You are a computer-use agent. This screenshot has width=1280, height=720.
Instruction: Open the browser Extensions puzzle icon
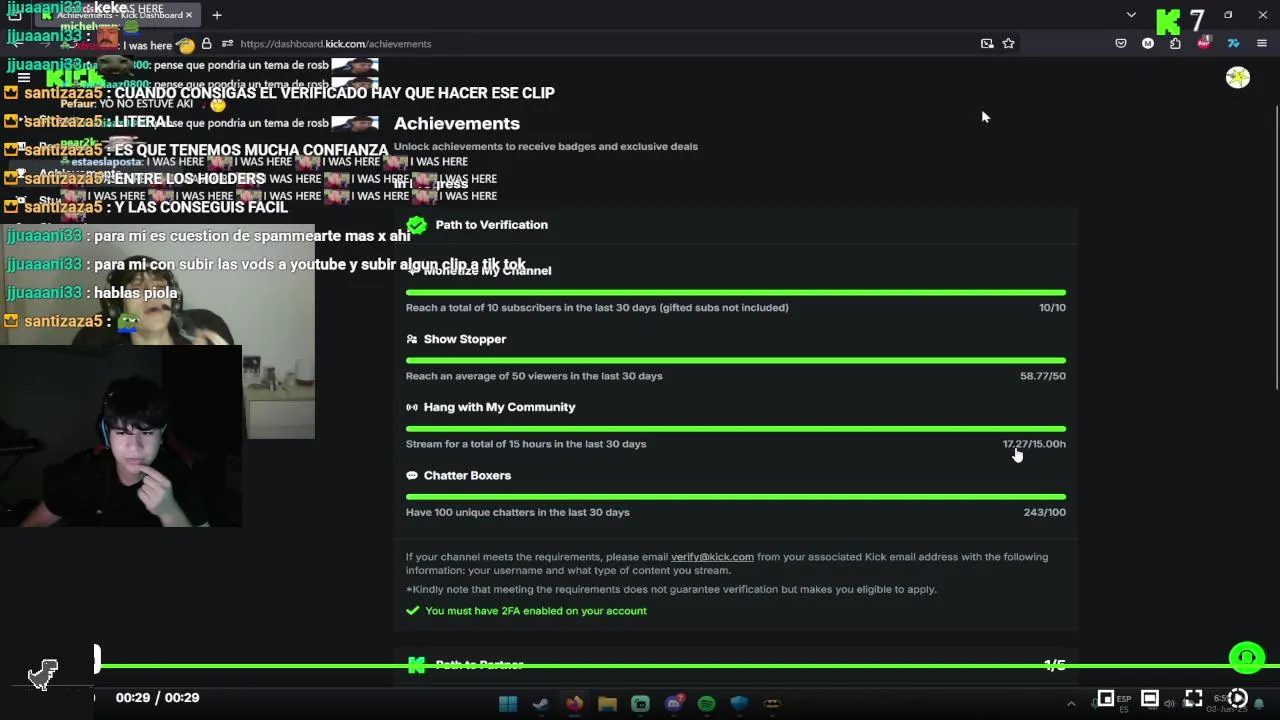coord(1175,43)
